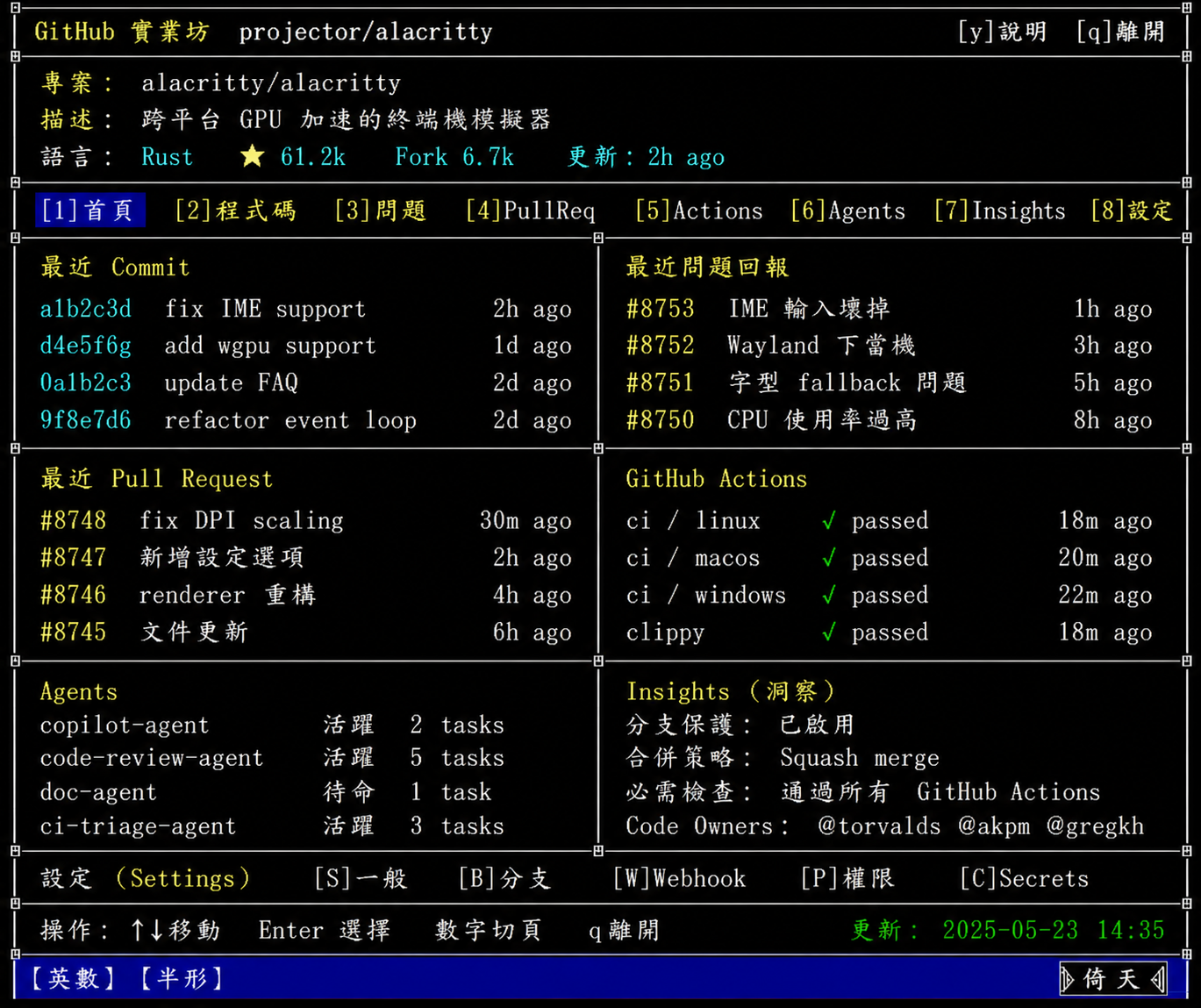
Task: Click the ci / macos workflow name
Action: pyautogui.click(x=693, y=558)
